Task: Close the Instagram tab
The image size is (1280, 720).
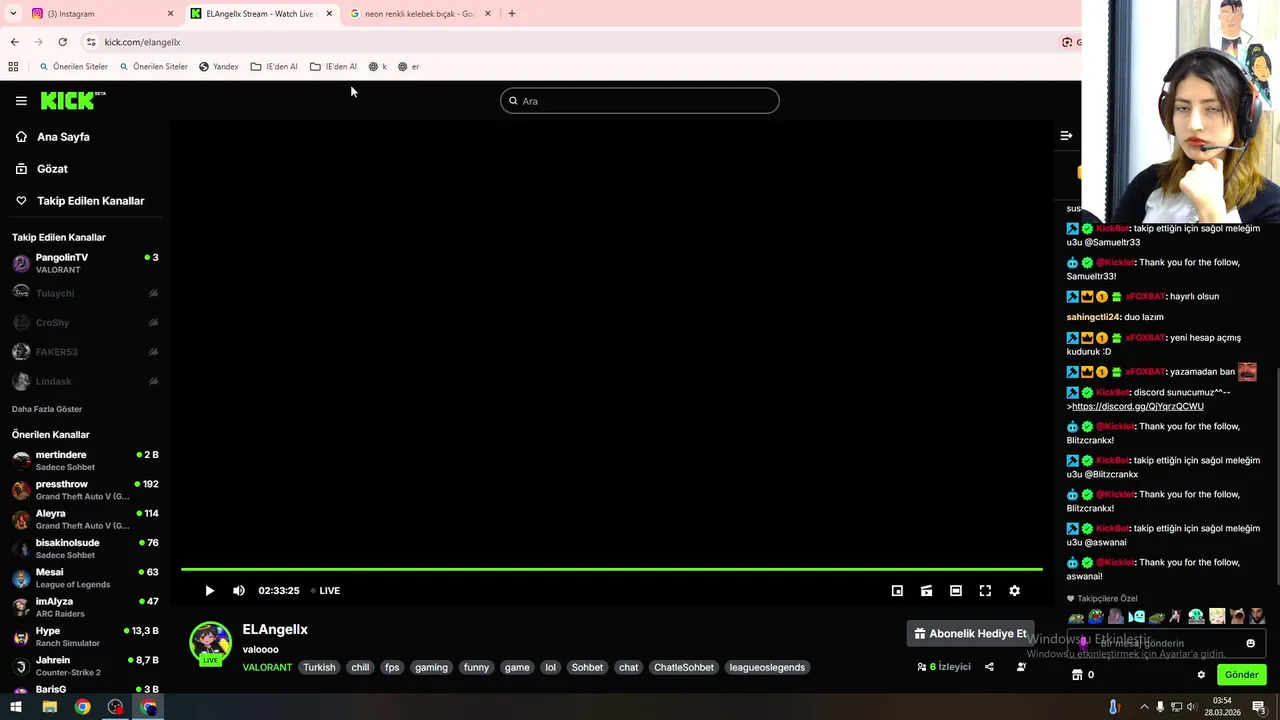Action: pyautogui.click(x=170, y=14)
